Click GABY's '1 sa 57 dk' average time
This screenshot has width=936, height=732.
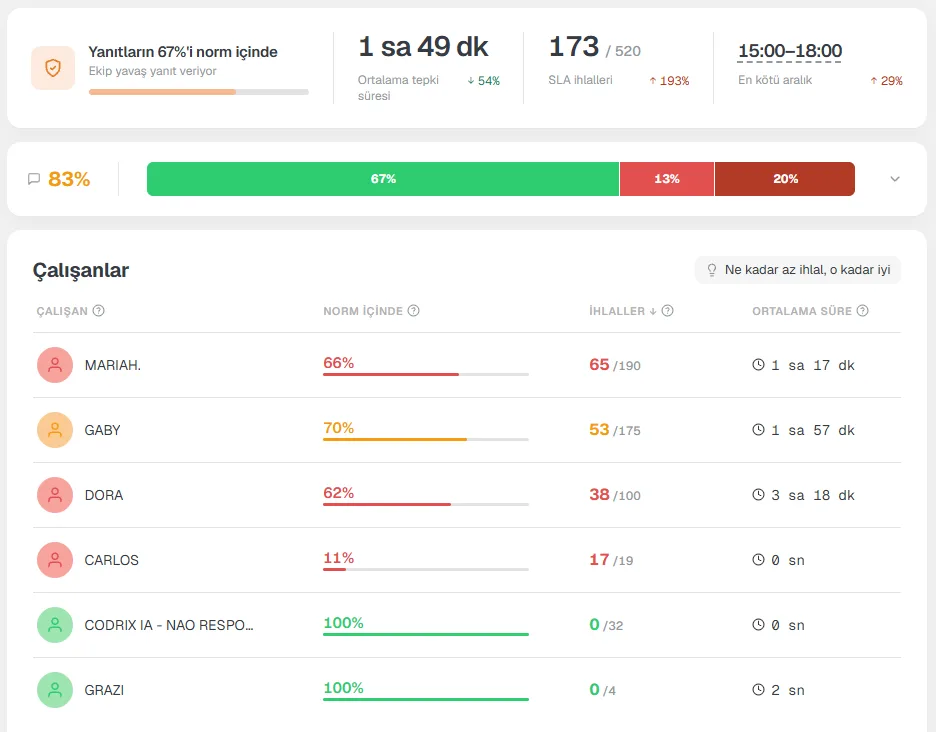813,430
